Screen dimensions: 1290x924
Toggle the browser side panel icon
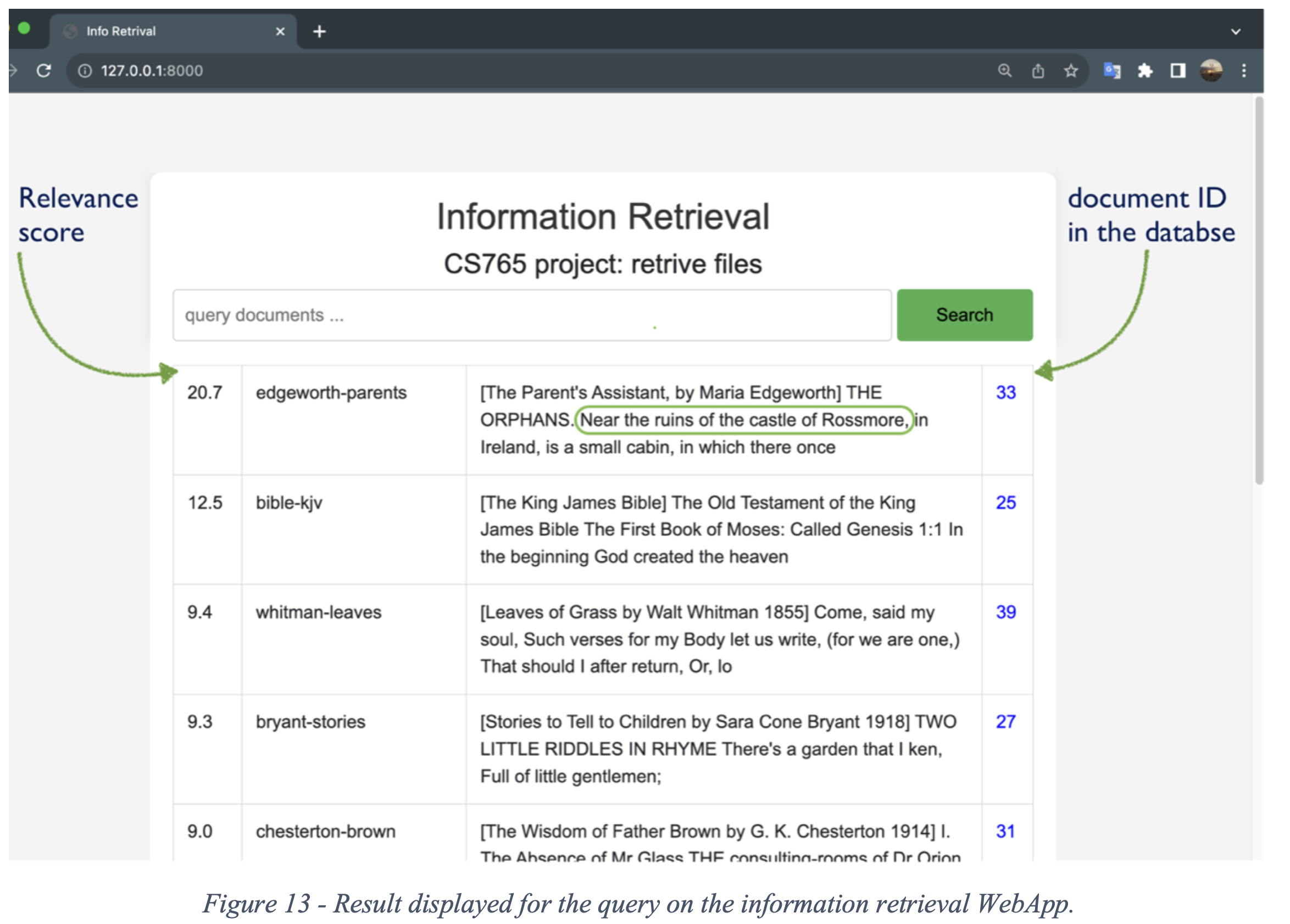pyautogui.click(x=1177, y=70)
